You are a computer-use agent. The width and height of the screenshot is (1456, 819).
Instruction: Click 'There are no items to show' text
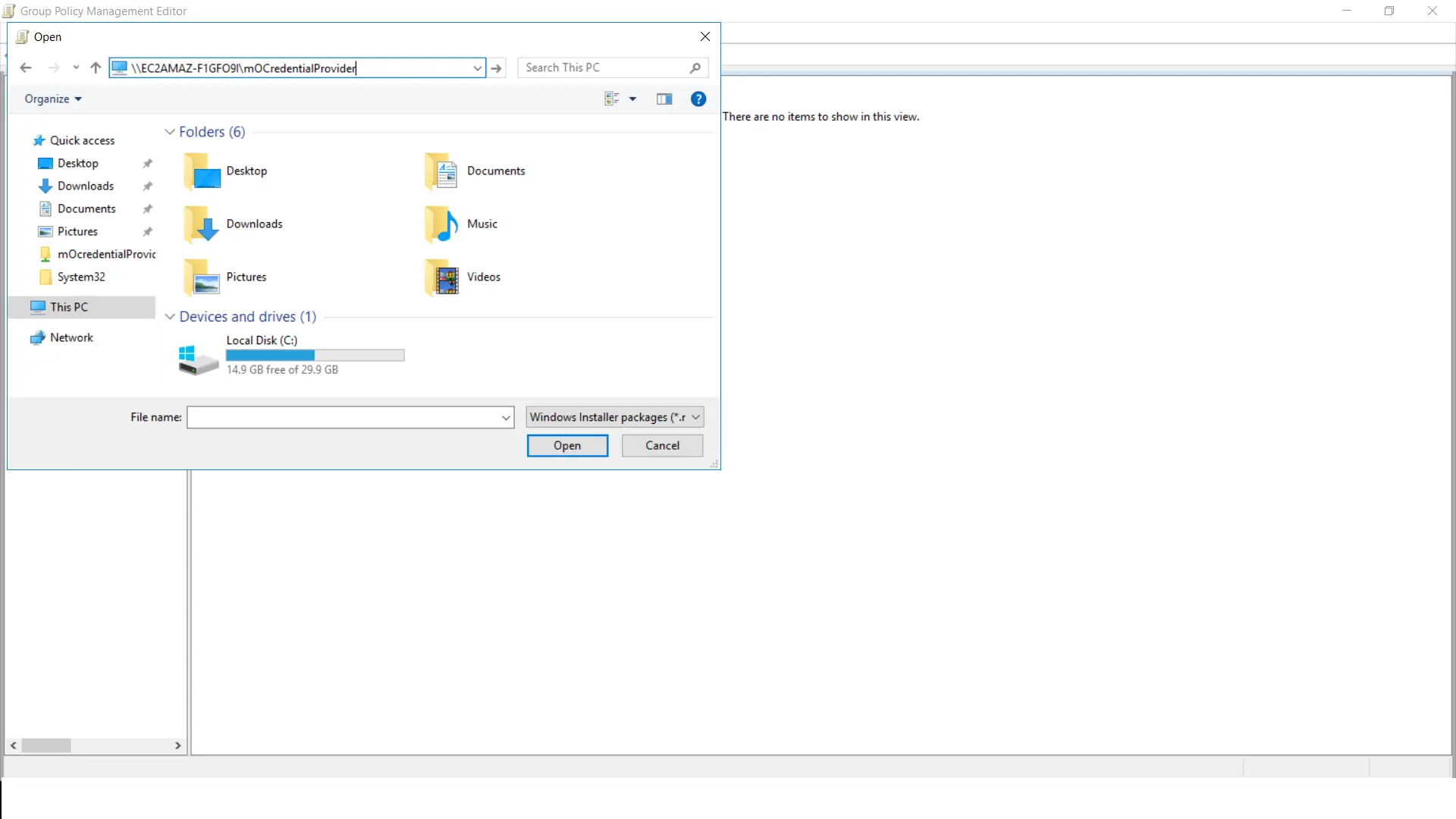click(821, 117)
